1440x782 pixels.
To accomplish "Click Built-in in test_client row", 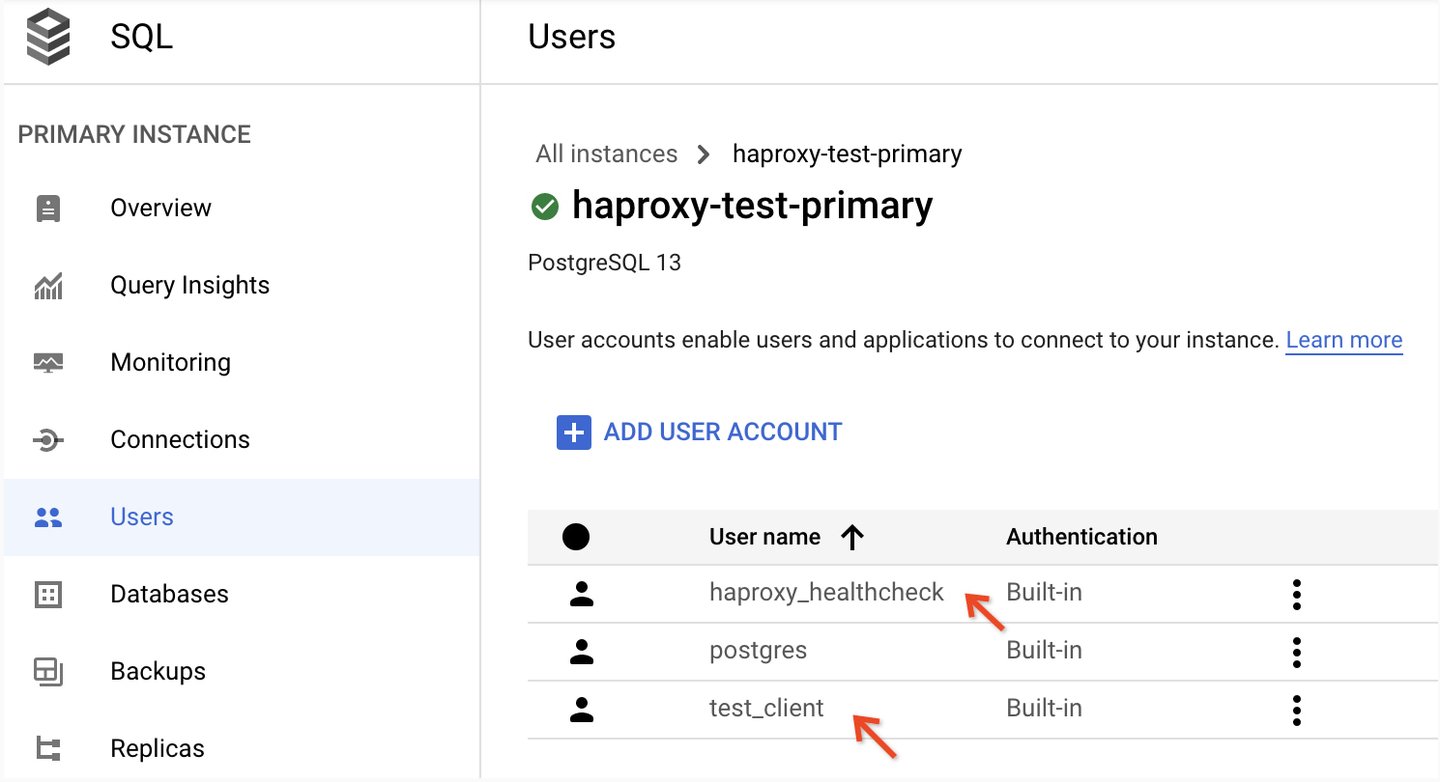I will 1044,708.
